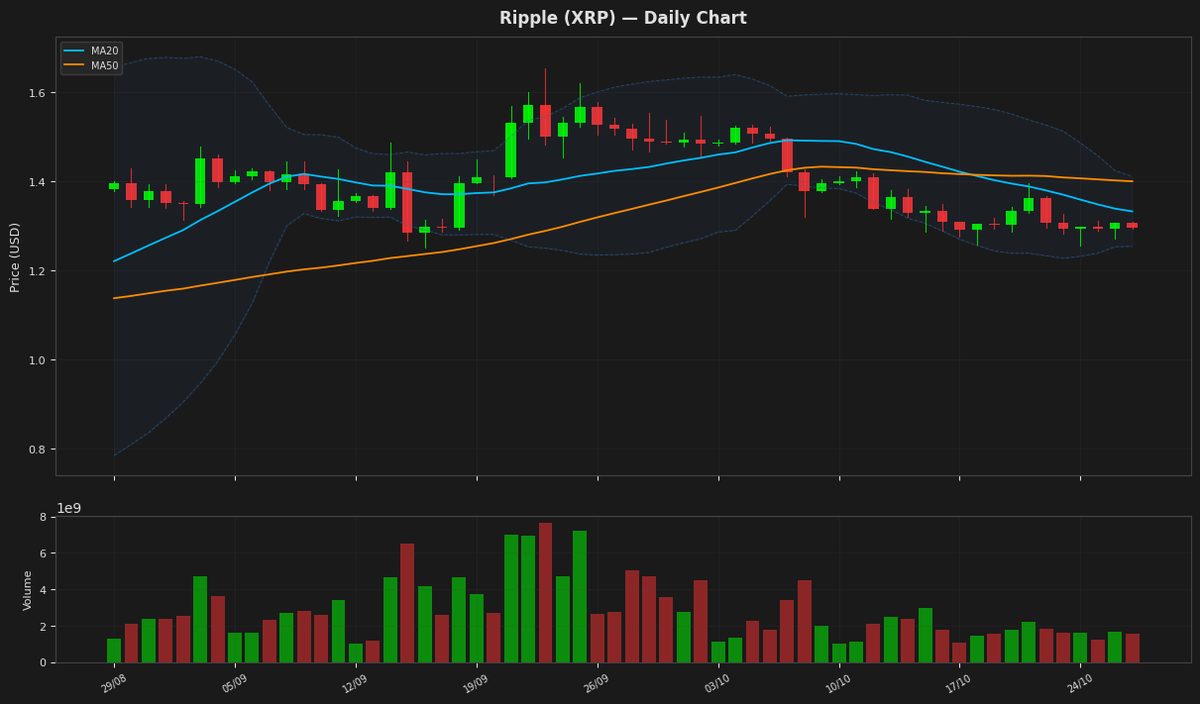
Task: Click the volume axis tick label 6
Action: pos(43,553)
